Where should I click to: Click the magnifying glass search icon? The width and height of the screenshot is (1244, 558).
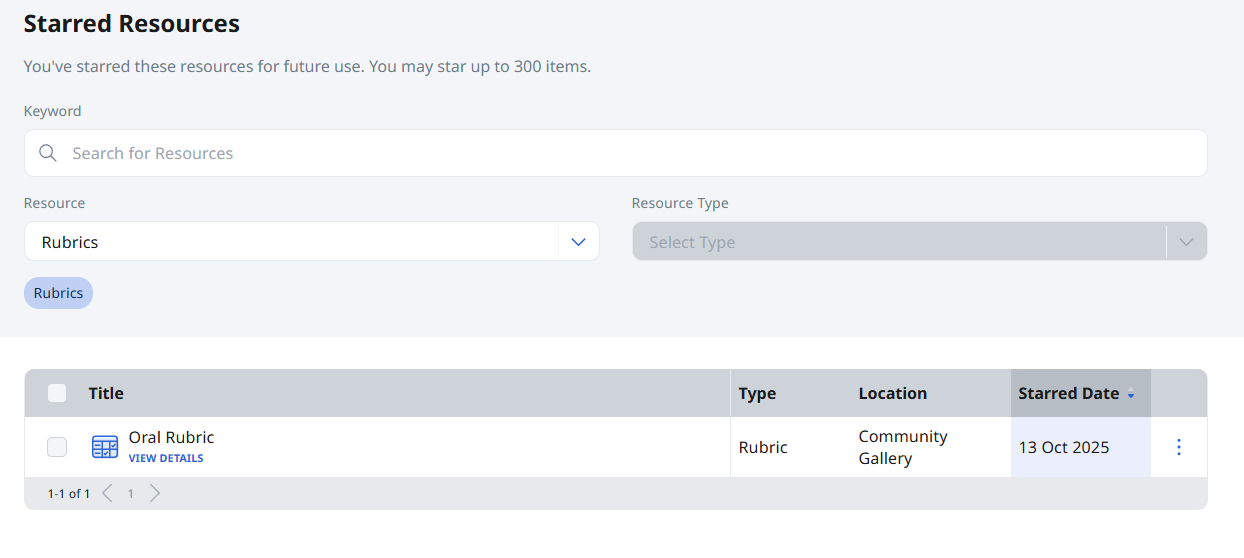(x=47, y=153)
